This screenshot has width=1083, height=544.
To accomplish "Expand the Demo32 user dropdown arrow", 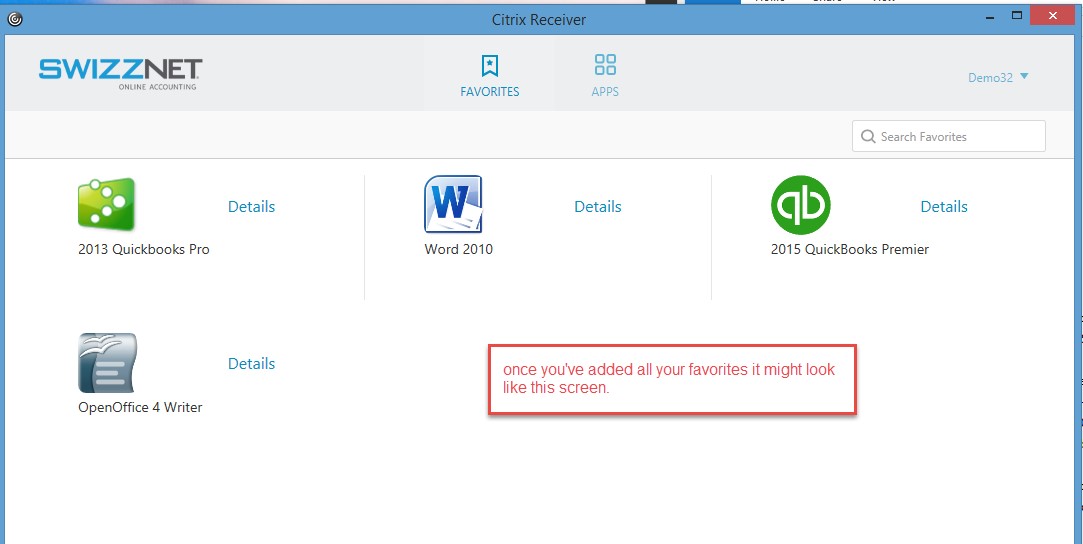I will click(1024, 77).
